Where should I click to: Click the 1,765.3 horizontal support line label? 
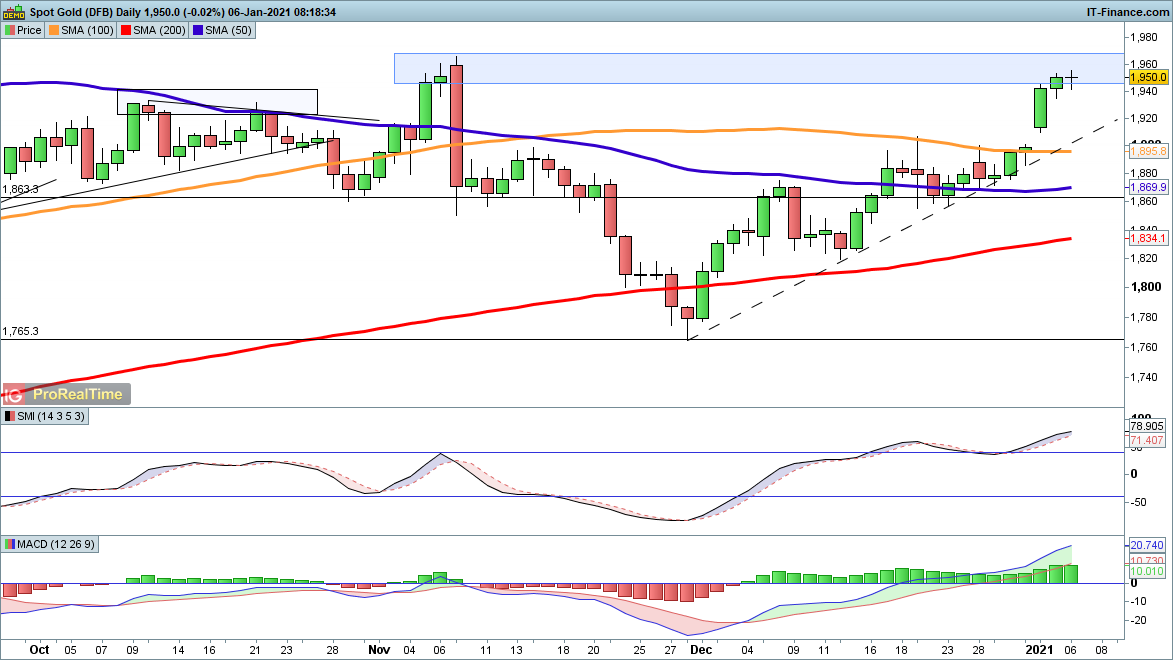20,331
